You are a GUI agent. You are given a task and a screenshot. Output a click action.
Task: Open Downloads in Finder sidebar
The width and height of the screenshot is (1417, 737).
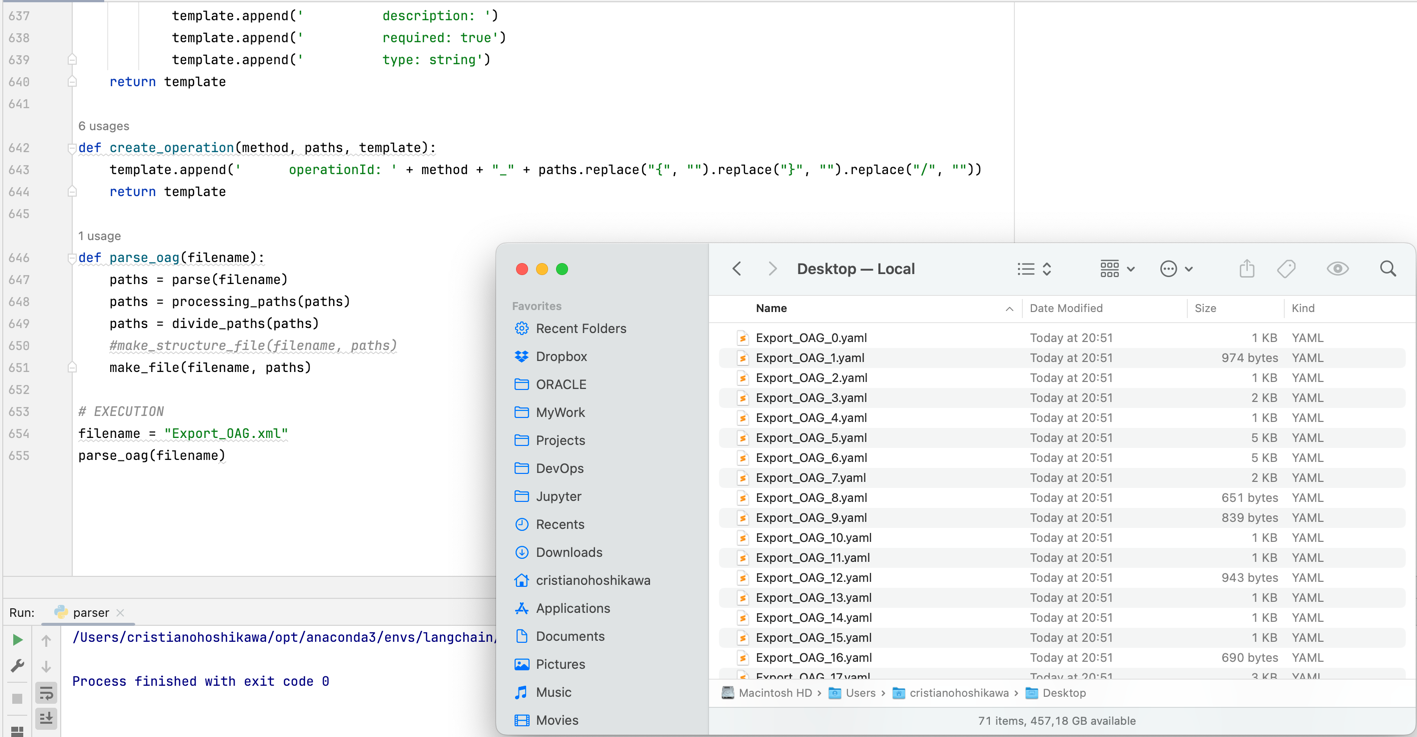(x=568, y=552)
